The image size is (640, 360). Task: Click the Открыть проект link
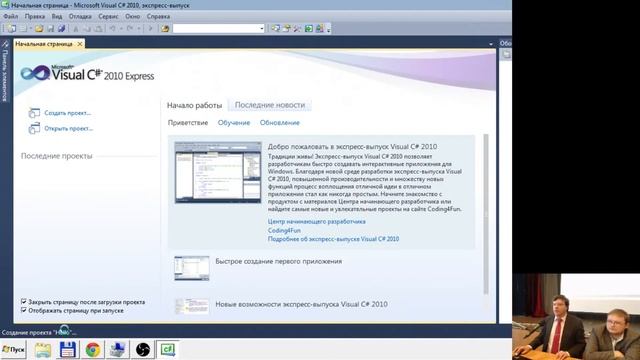[x=69, y=128]
